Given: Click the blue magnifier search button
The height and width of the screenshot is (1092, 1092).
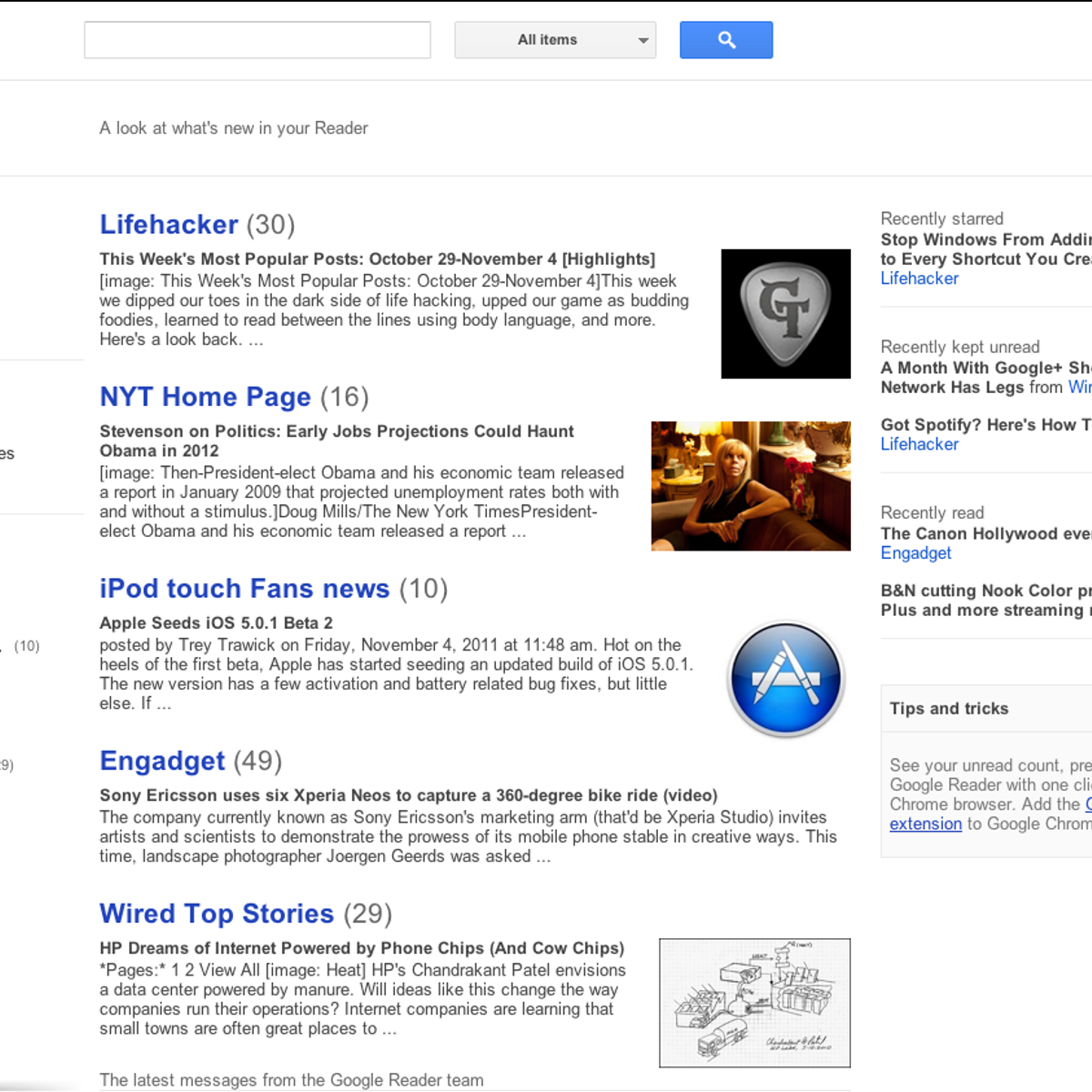Looking at the screenshot, I should (x=725, y=40).
